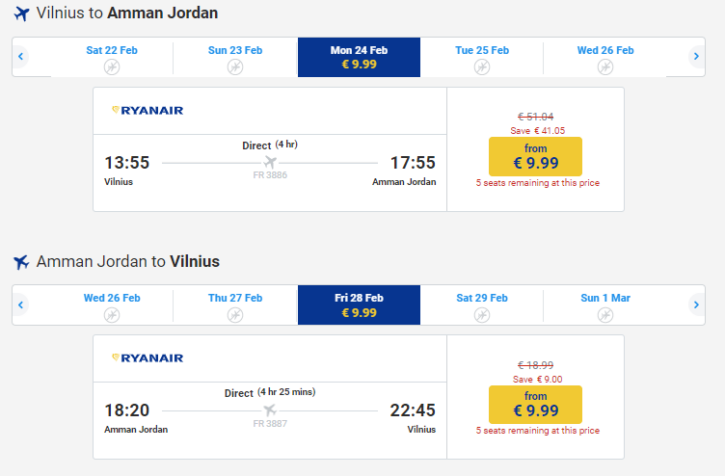The image size is (725, 476).
Task: Select Mon 24 Feb outbound tab
Action: point(359,57)
